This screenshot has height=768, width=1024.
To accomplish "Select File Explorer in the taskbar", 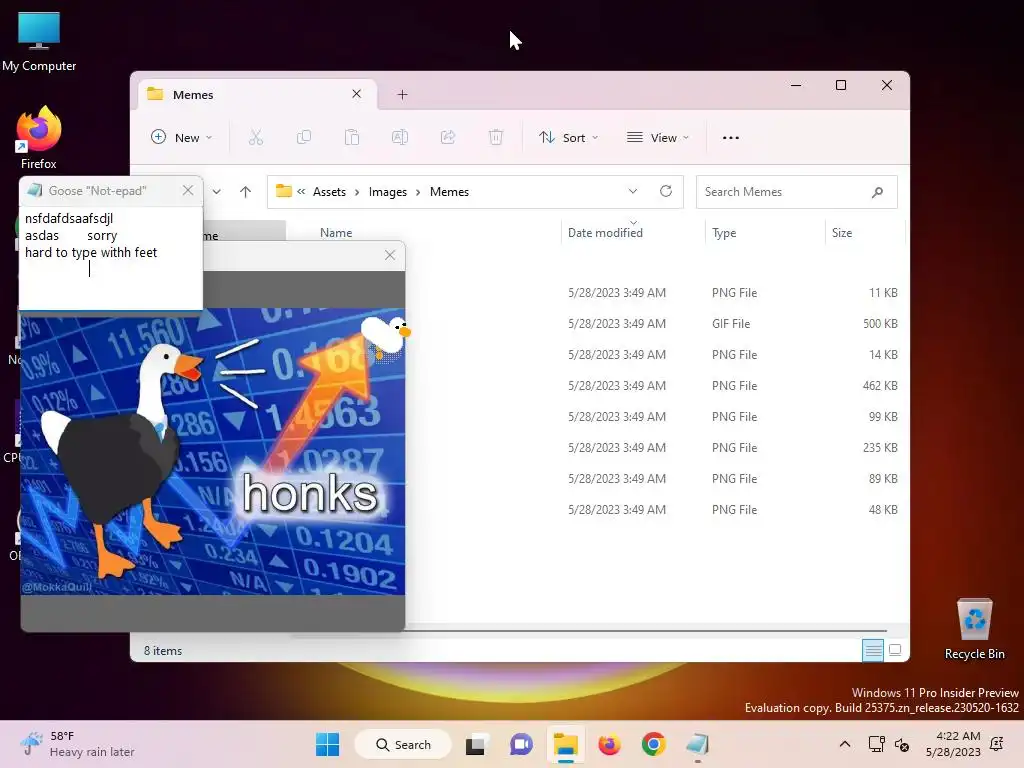I will click(x=566, y=744).
